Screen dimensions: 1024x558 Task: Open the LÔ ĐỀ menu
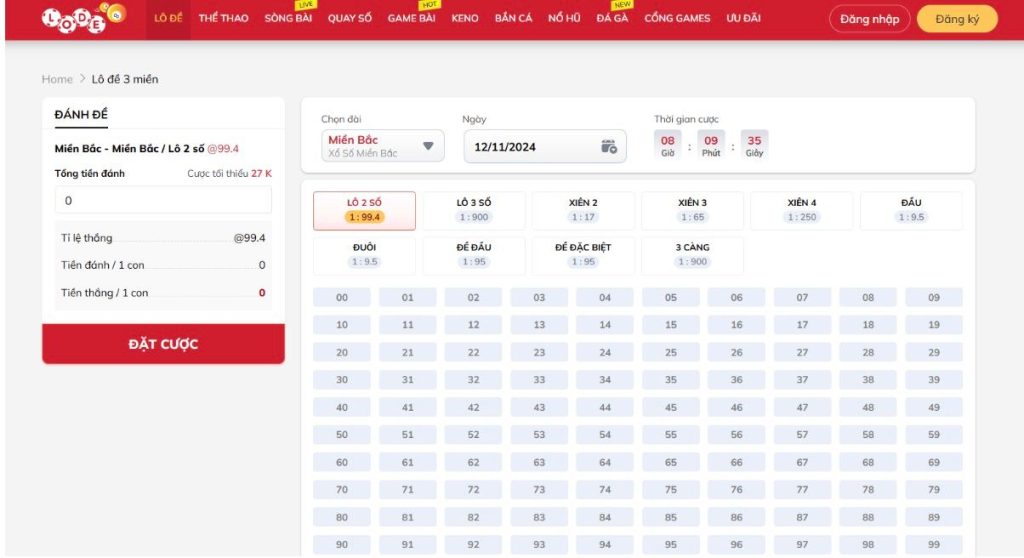pyautogui.click(x=168, y=18)
